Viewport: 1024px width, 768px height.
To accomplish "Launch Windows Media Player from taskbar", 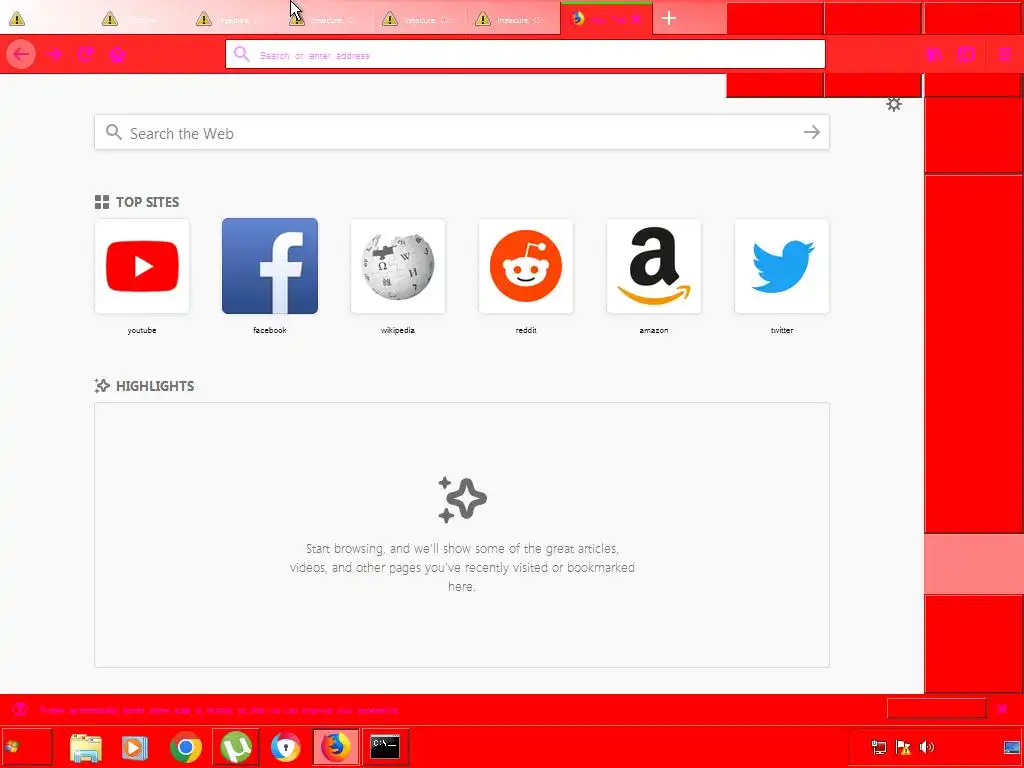I will coord(135,747).
